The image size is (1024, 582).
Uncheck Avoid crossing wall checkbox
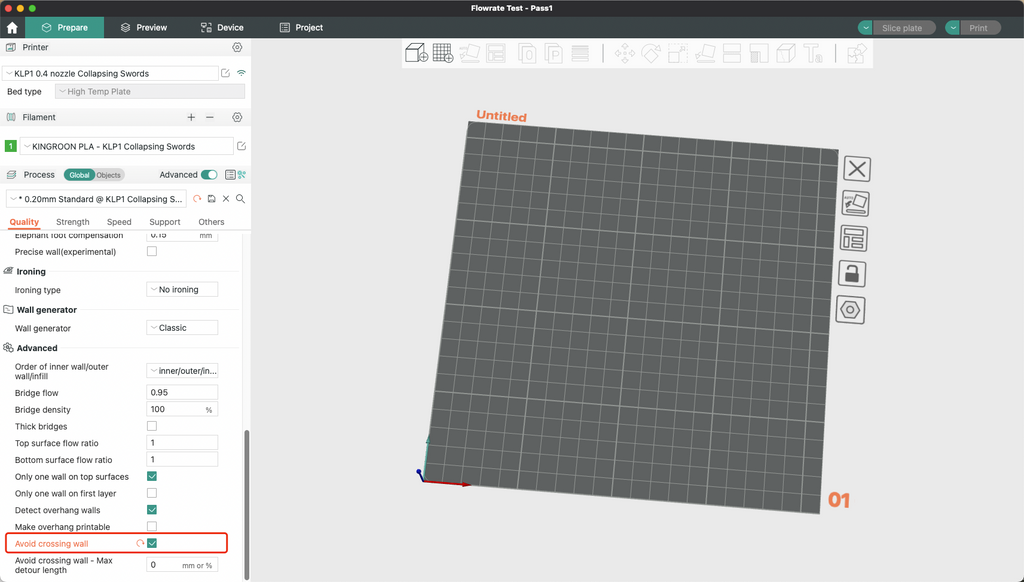pyautogui.click(x=152, y=543)
